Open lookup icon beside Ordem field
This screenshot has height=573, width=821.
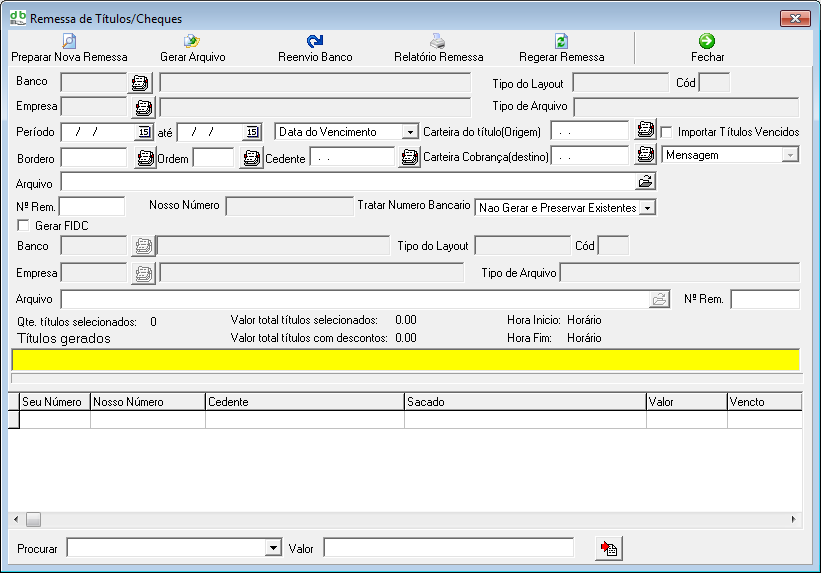(x=251, y=158)
